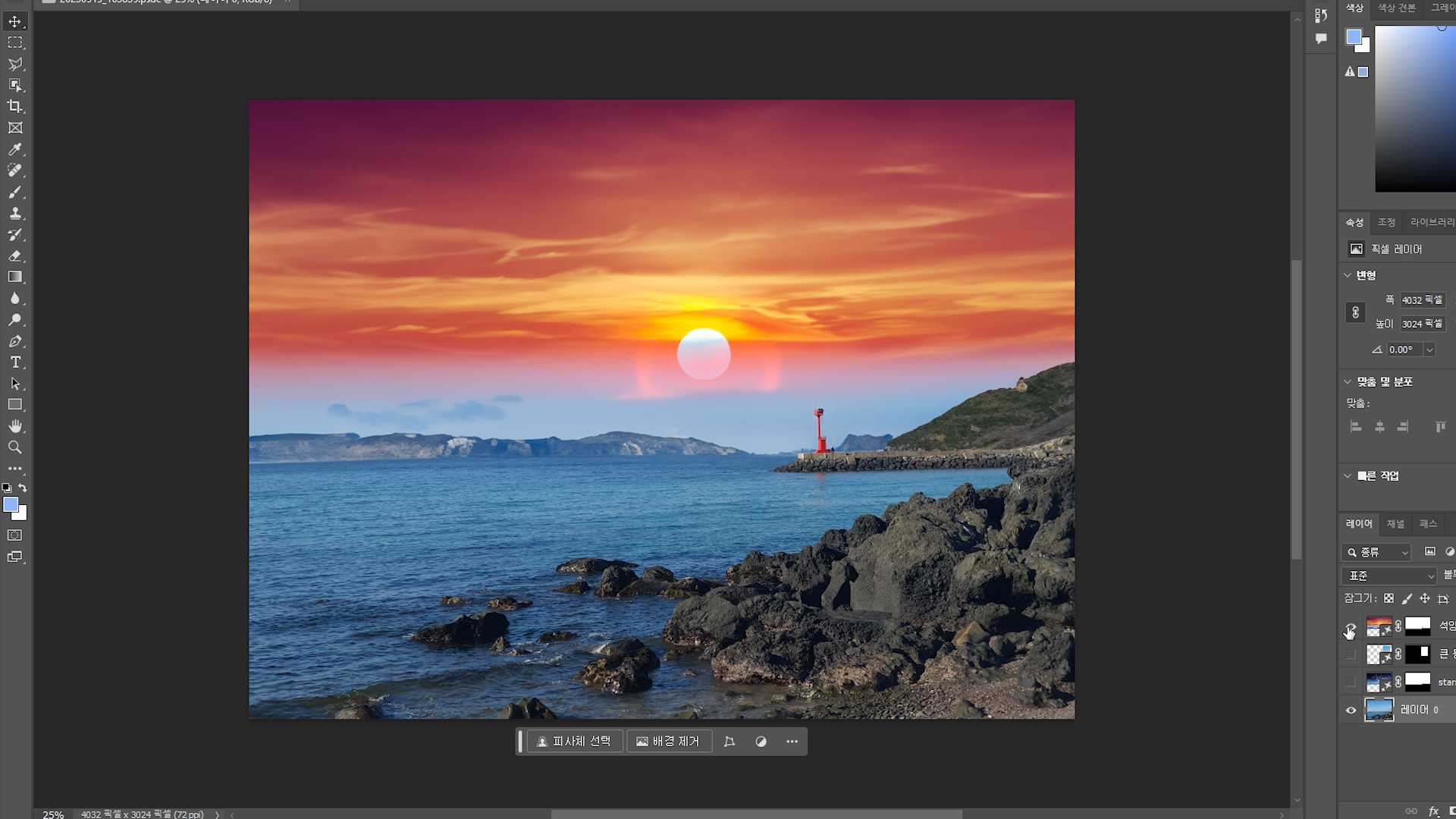This screenshot has width=1456, height=819.
Task: Select the Brush tool
Action: point(15,192)
